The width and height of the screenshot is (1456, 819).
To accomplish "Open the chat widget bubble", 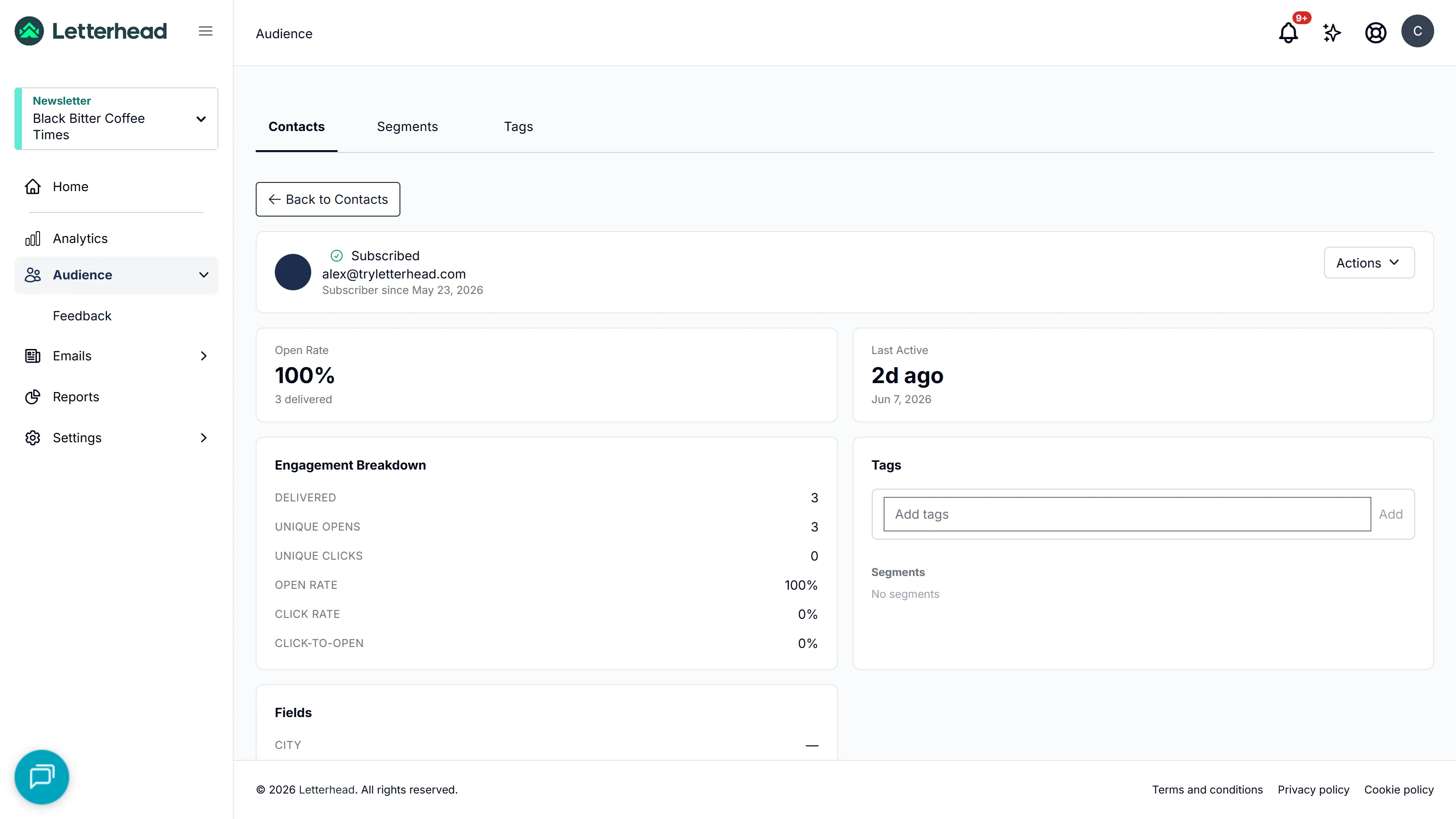I will pos(42,777).
